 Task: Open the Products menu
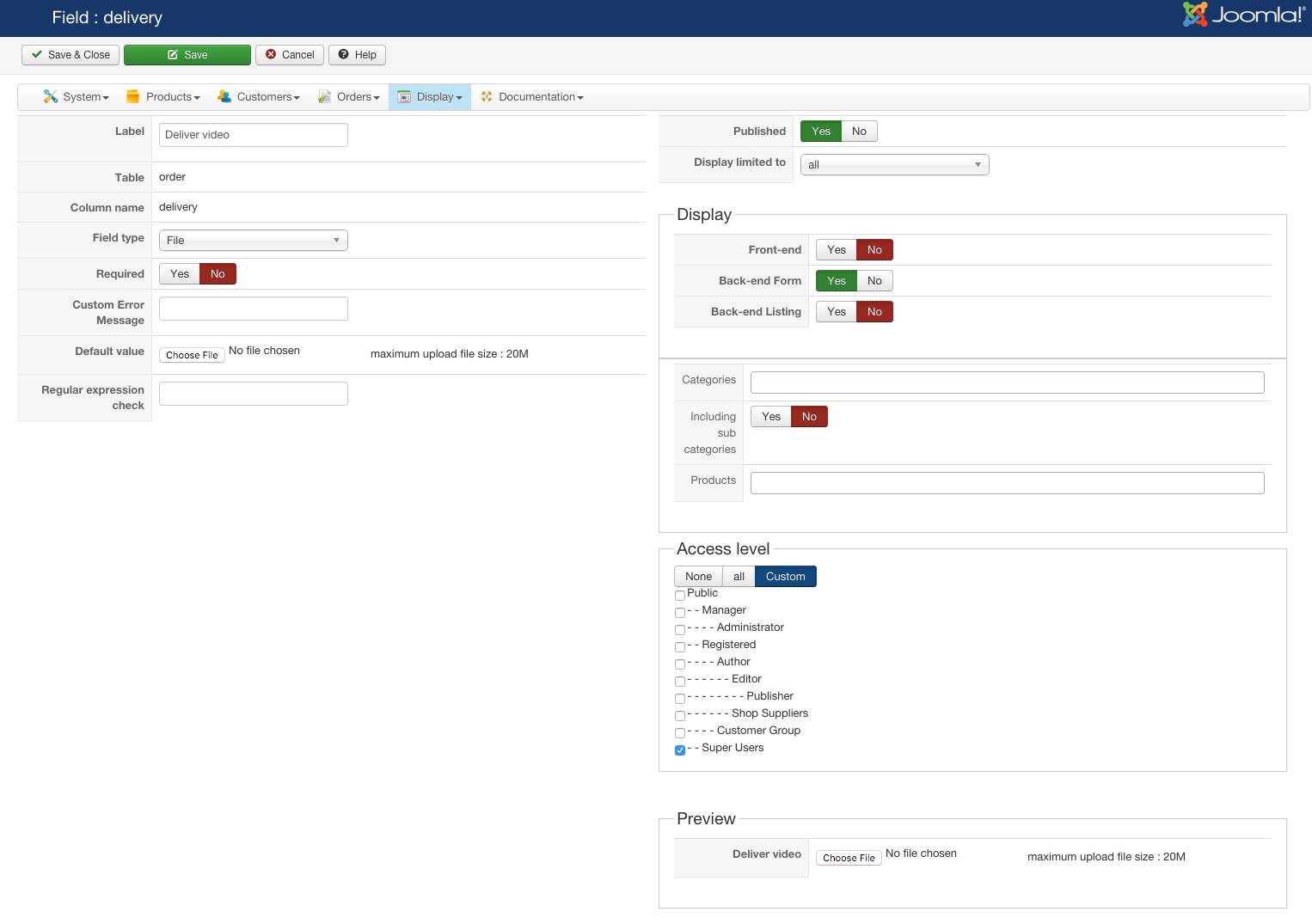[x=163, y=97]
